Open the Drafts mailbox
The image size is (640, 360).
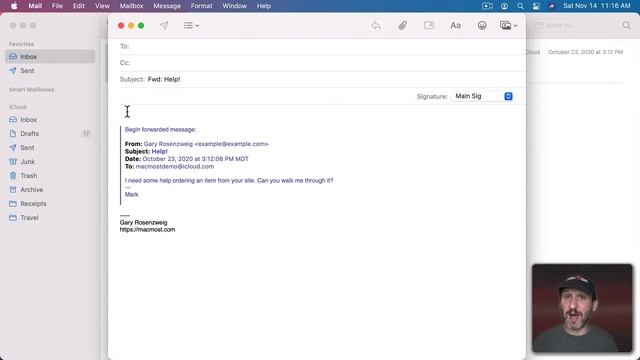tap(50, 133)
